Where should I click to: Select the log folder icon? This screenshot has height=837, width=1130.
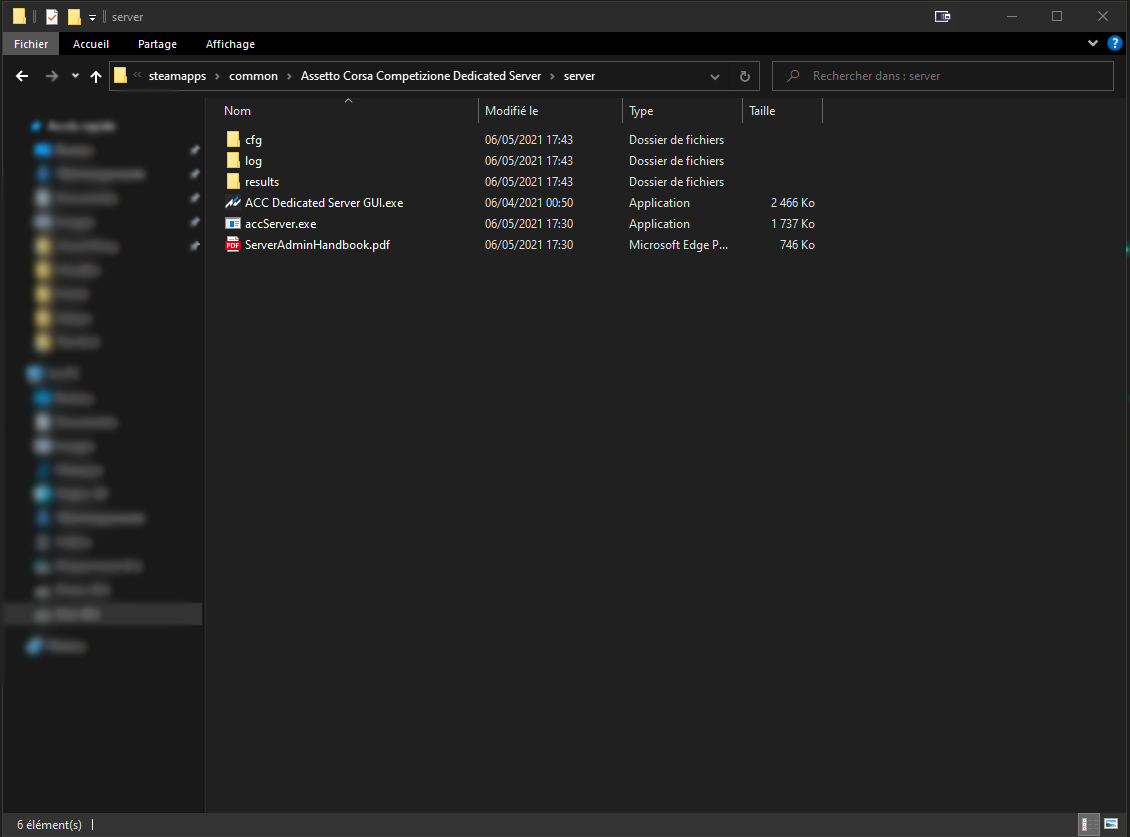click(233, 160)
